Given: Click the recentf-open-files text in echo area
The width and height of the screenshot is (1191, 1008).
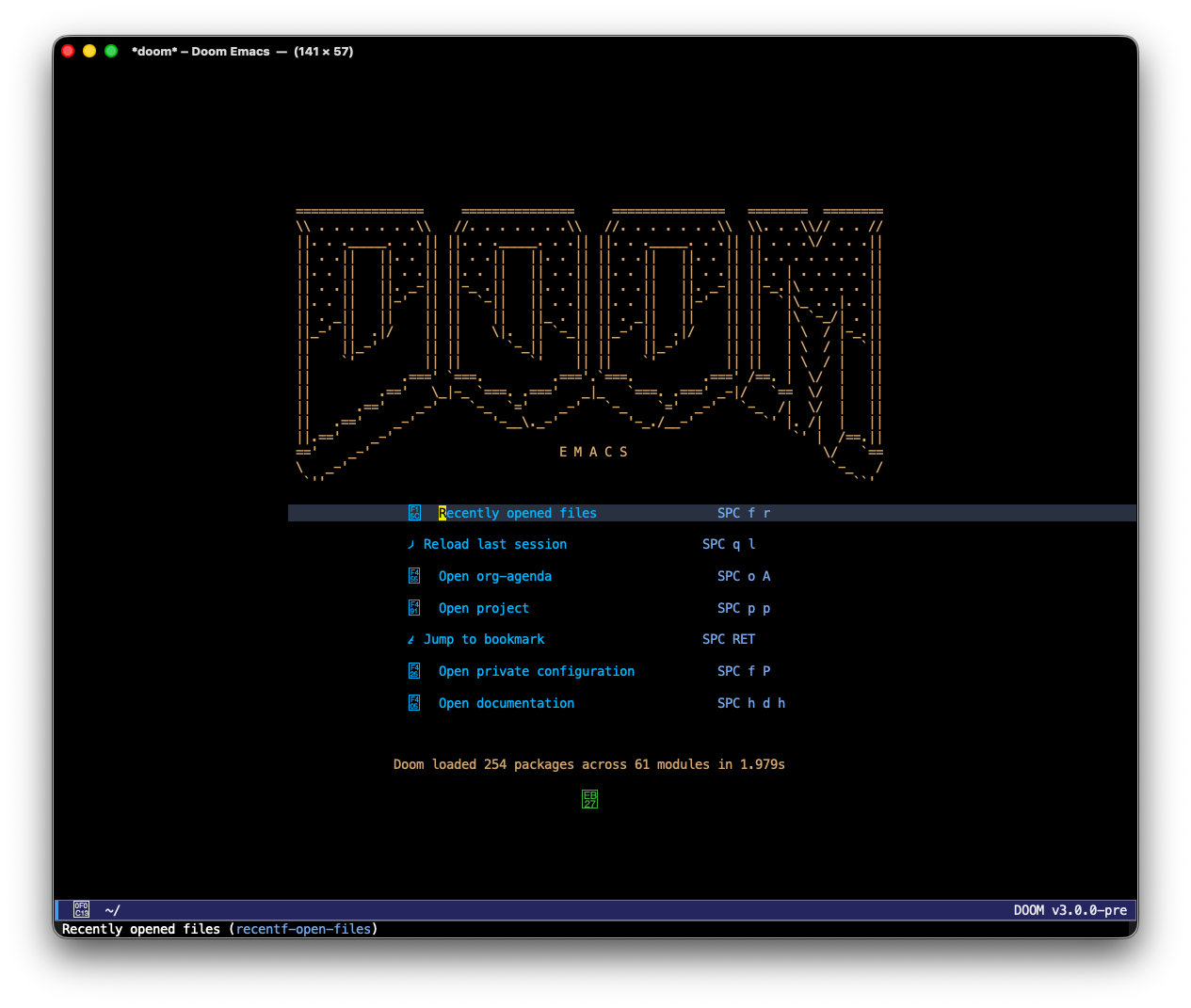Looking at the screenshot, I should click(x=303, y=929).
